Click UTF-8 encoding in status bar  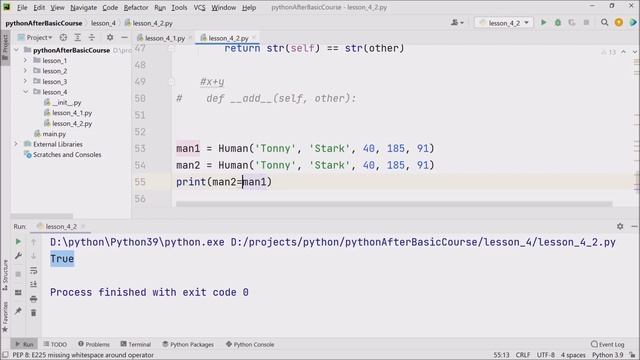[x=545, y=355]
